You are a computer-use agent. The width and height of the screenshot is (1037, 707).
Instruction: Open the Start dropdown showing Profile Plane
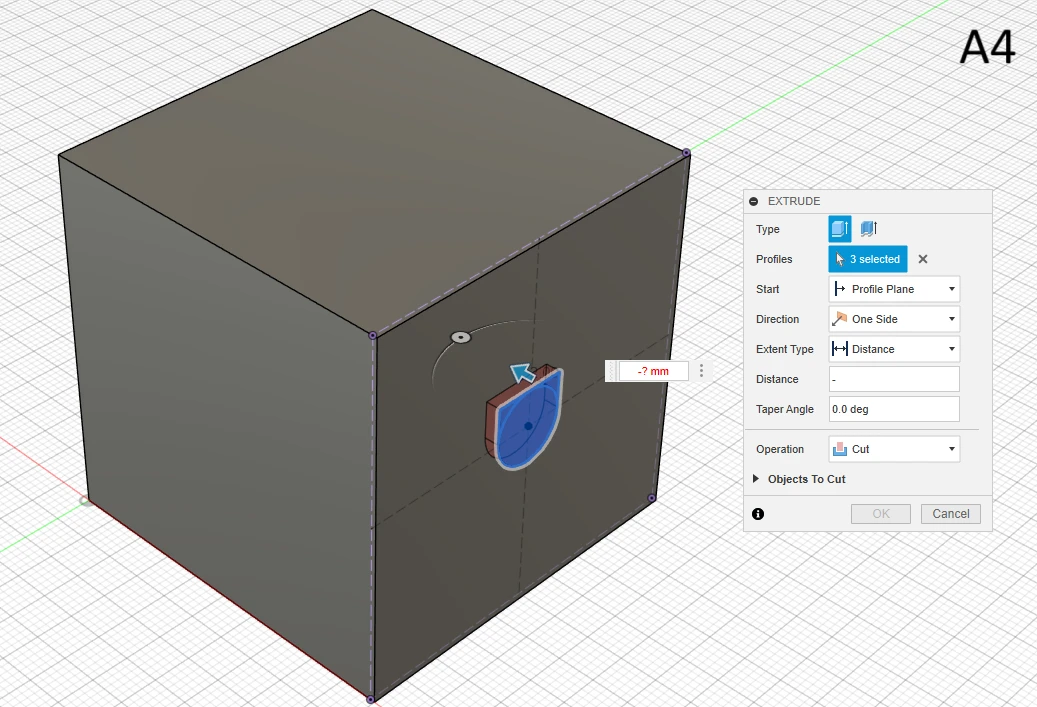(894, 289)
